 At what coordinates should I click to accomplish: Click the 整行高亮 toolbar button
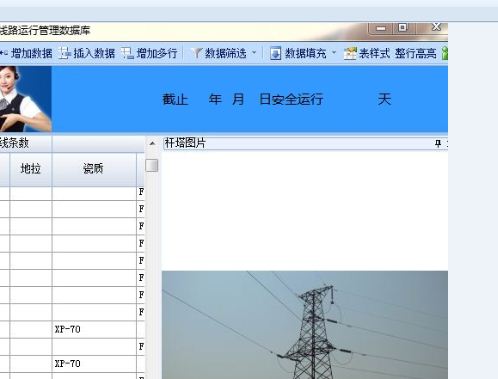click(415, 53)
